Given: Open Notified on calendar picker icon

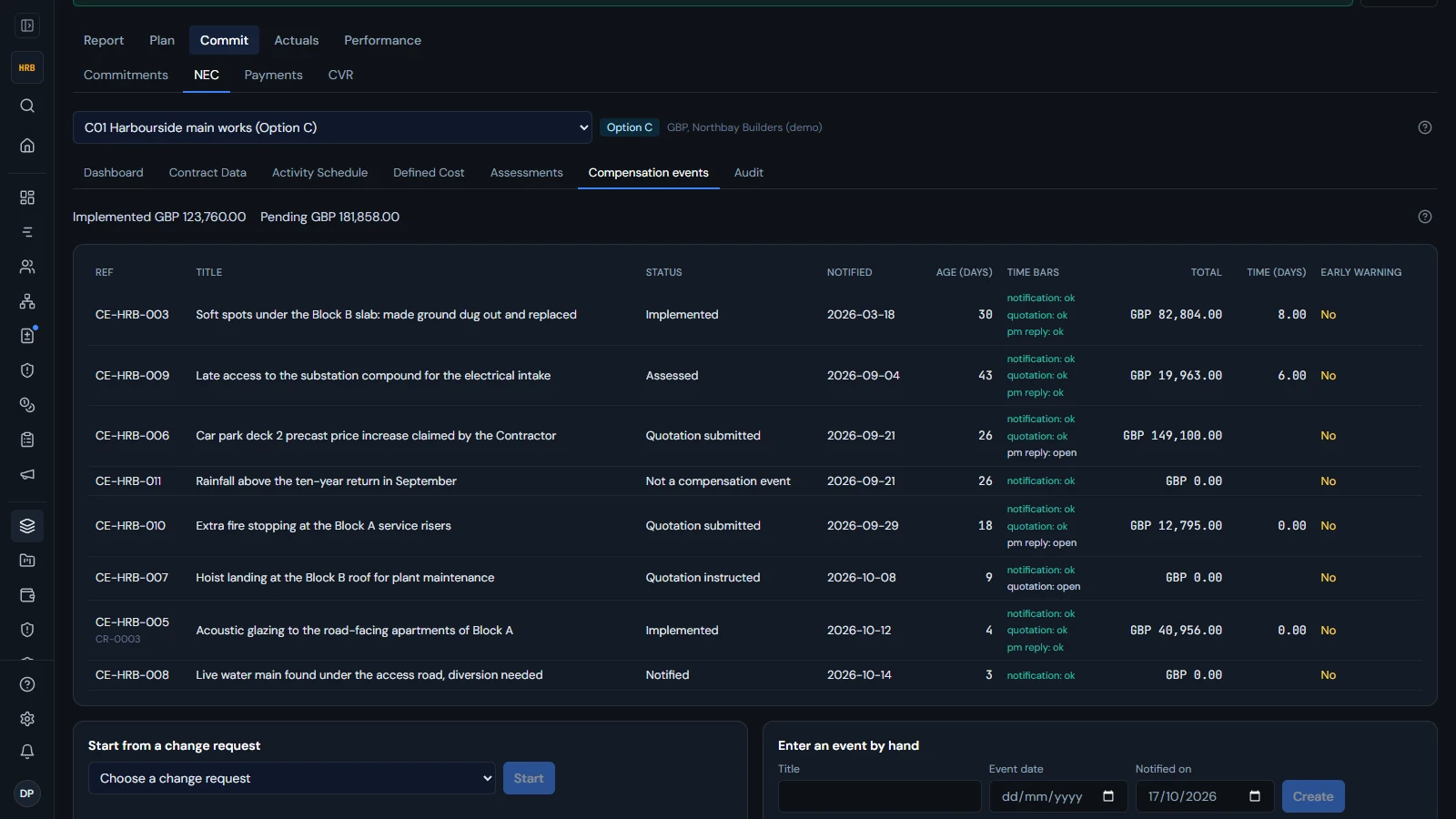Looking at the screenshot, I should pyautogui.click(x=1255, y=796).
